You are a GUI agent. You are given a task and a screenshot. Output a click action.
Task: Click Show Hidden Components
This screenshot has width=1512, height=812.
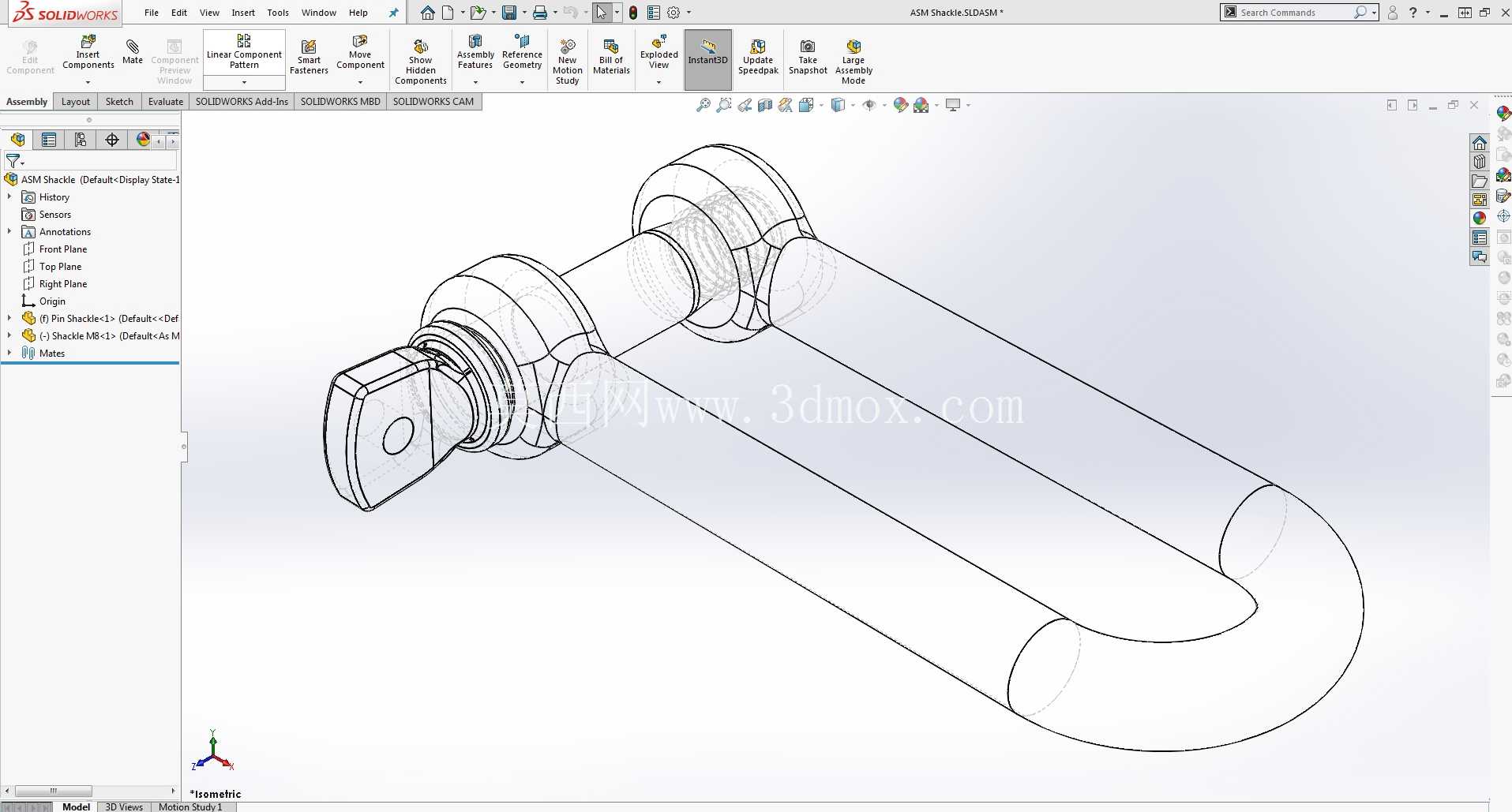click(421, 62)
